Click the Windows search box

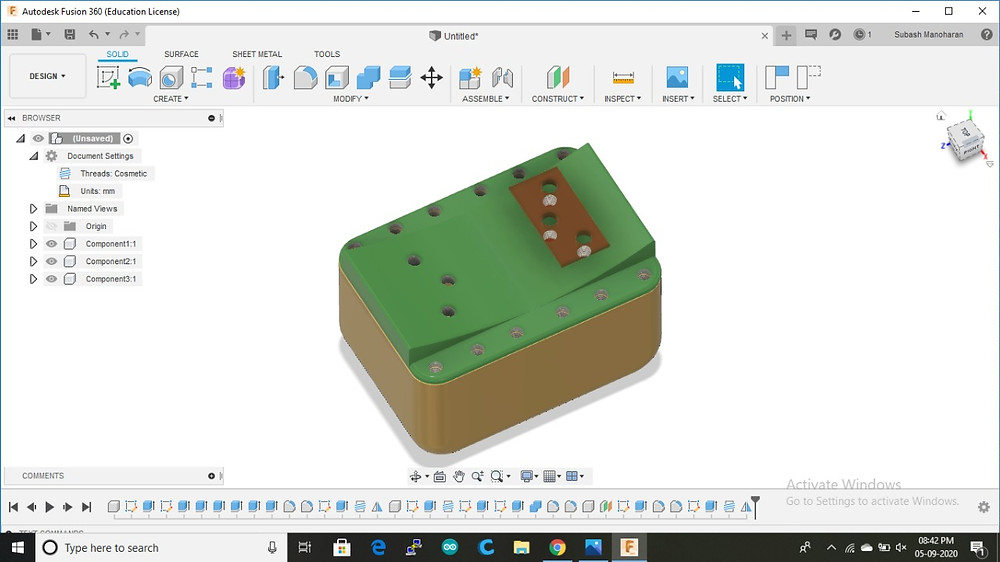click(159, 547)
